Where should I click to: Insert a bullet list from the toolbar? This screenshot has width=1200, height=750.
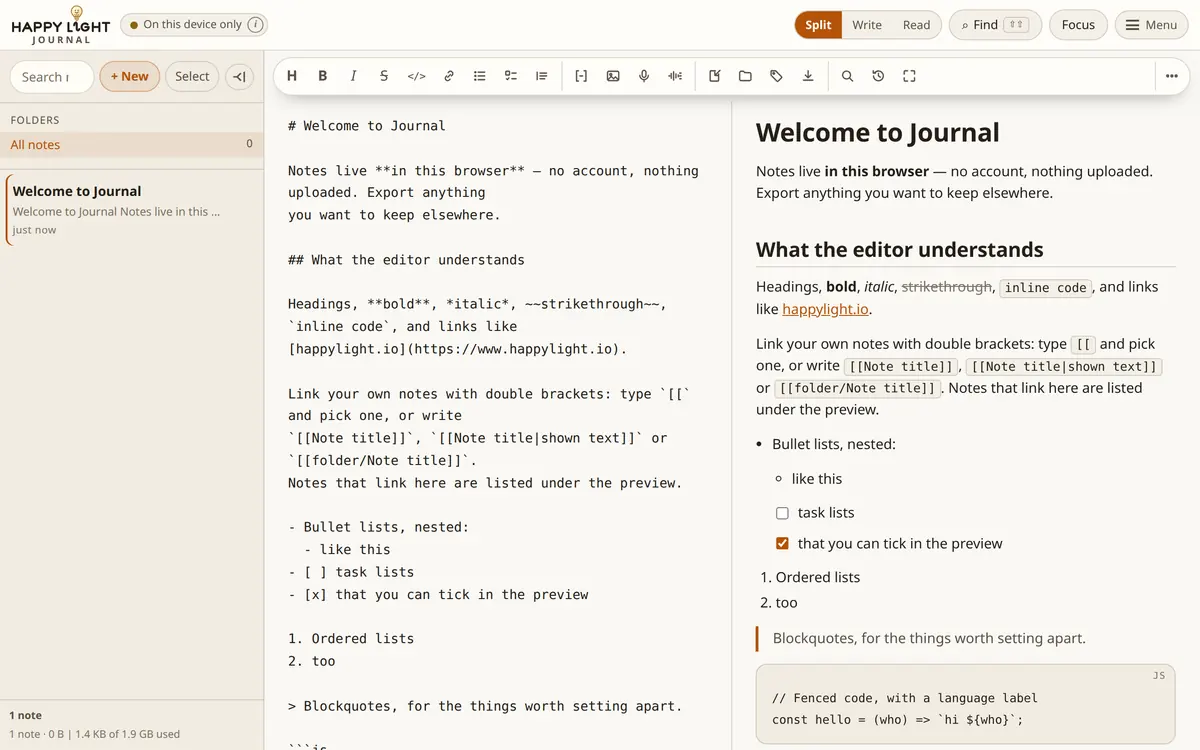coord(480,76)
